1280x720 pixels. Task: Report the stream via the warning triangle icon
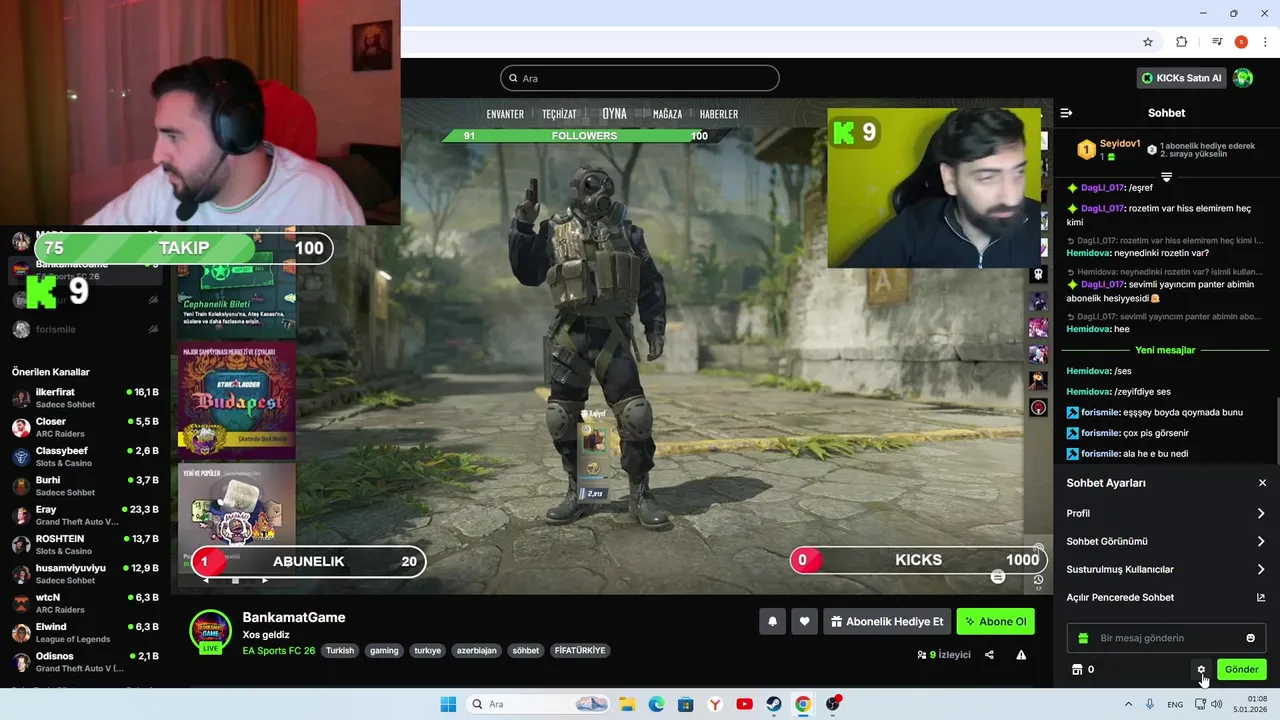[1021, 655]
